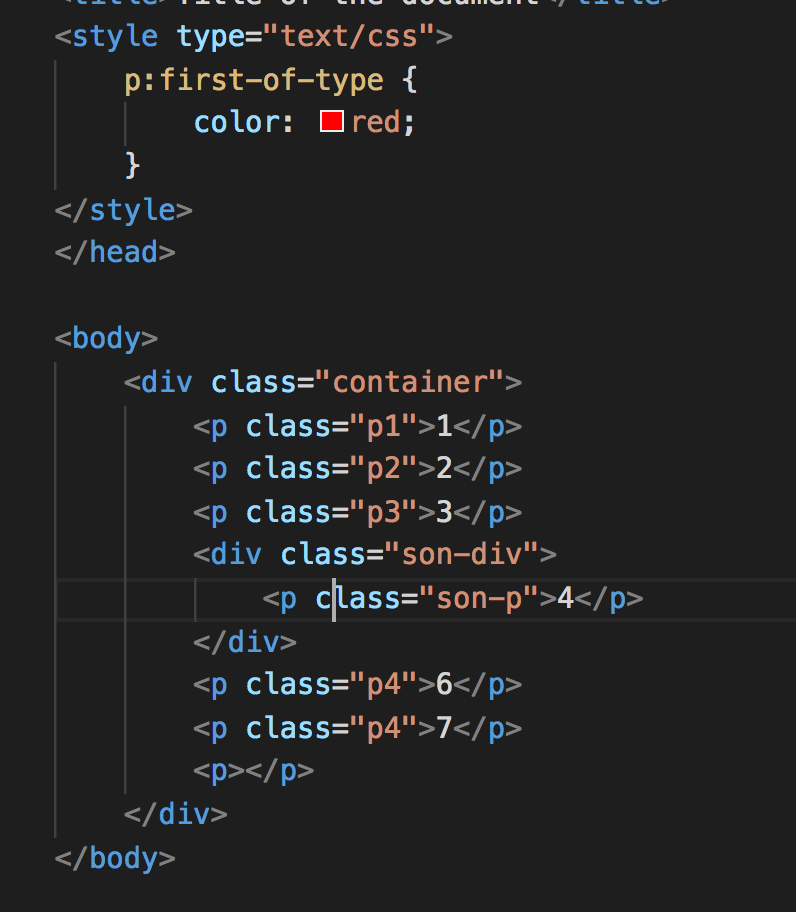Click the closing style tag
This screenshot has width=796, height=912.
(x=123, y=209)
